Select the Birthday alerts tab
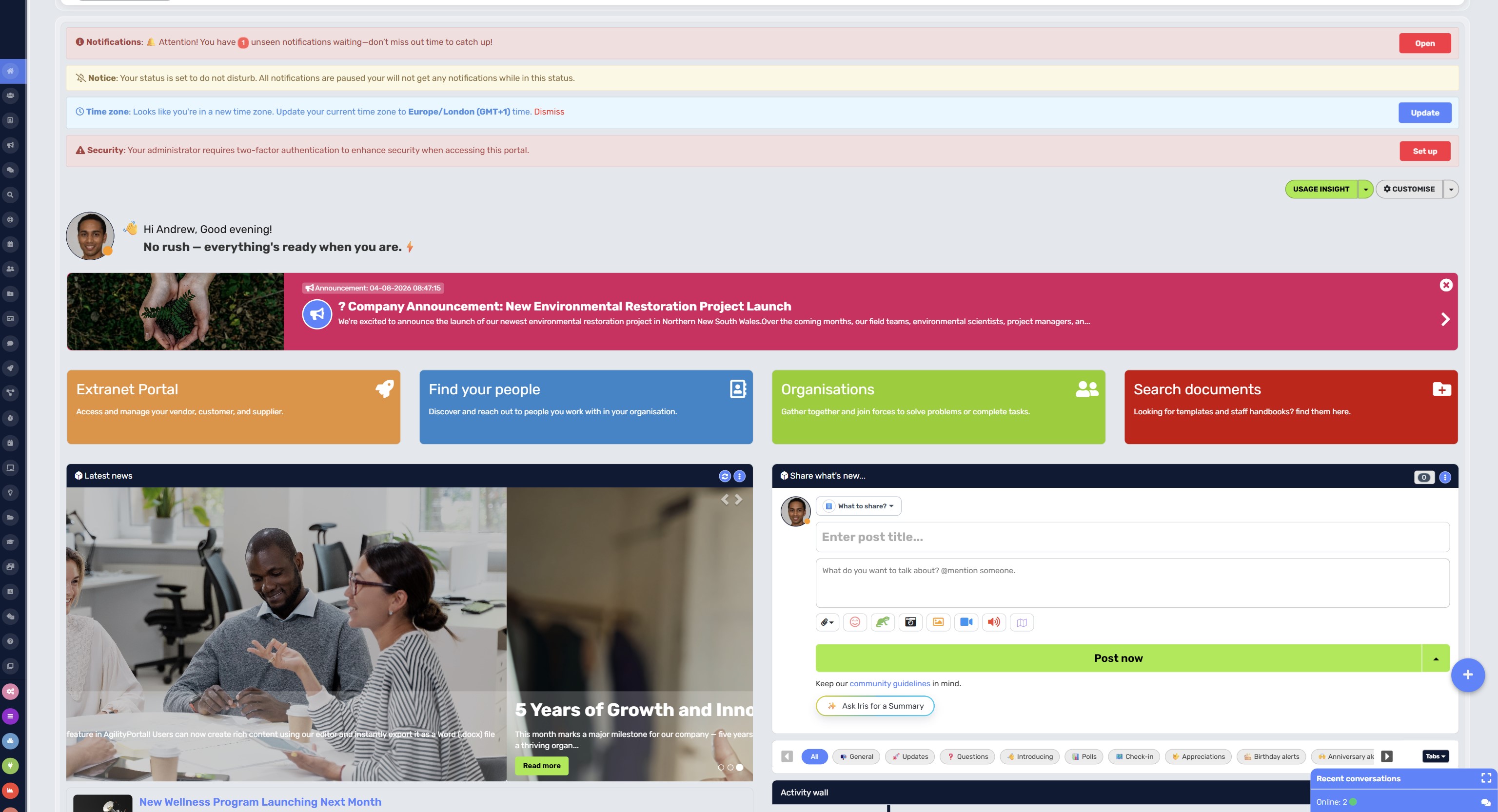Image resolution: width=1498 pixels, height=812 pixels. tap(1271, 756)
